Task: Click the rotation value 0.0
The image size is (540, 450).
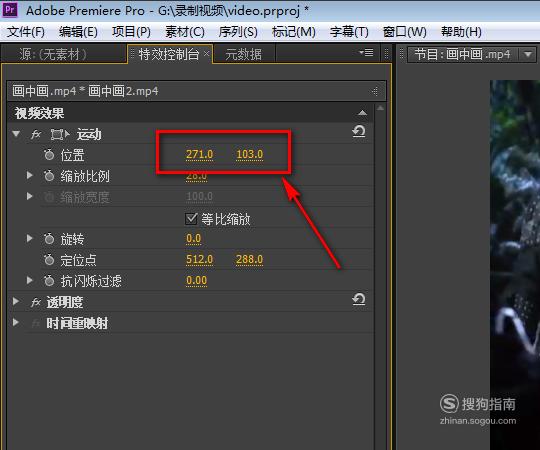Action: pos(193,238)
